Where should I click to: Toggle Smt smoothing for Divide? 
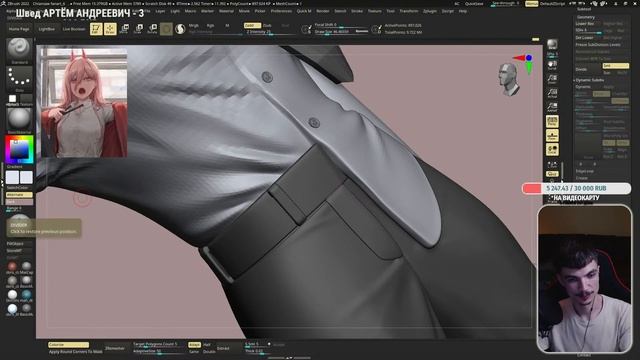[616, 66]
